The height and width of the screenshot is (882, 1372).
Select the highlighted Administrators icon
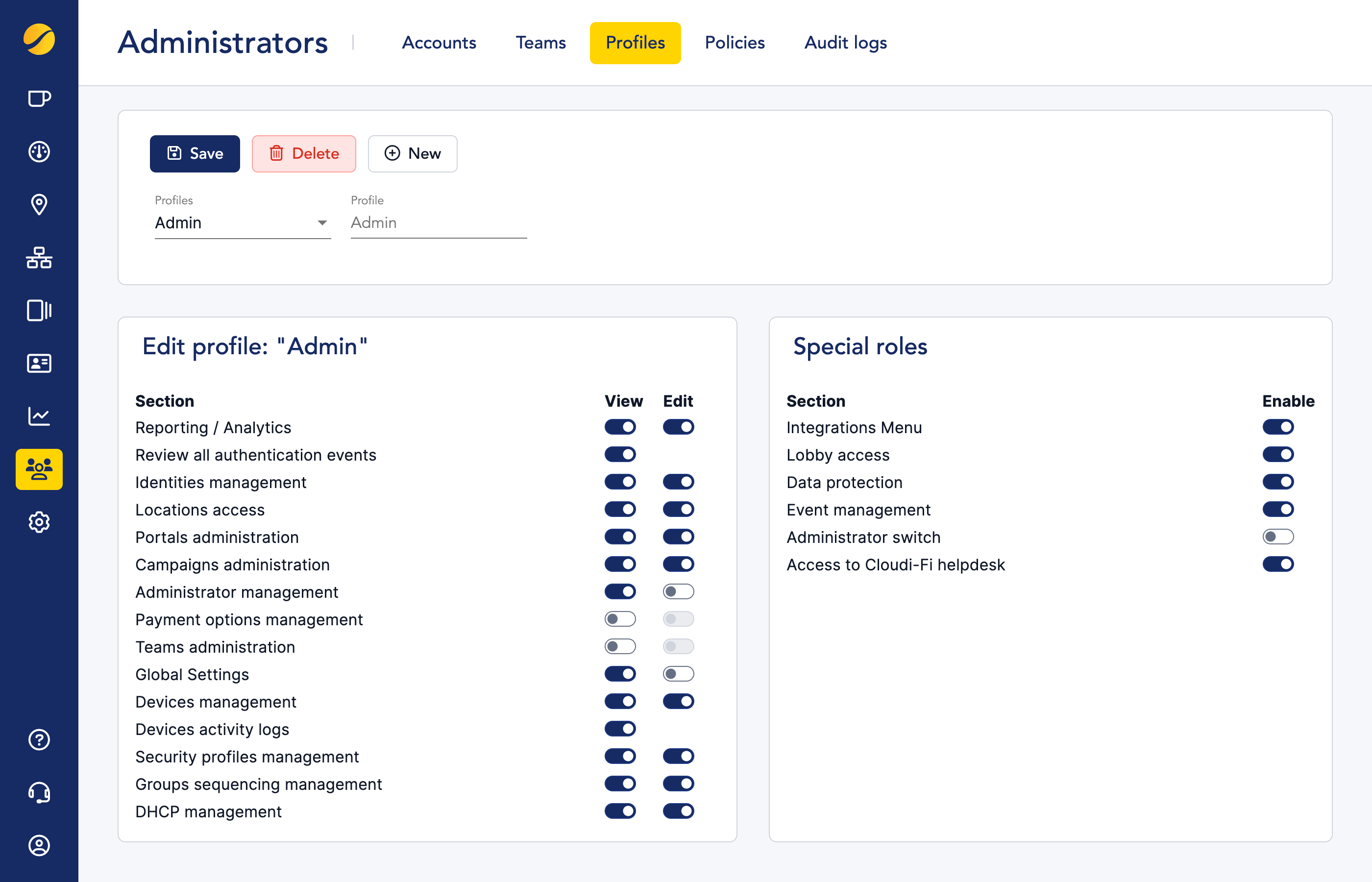click(x=38, y=469)
